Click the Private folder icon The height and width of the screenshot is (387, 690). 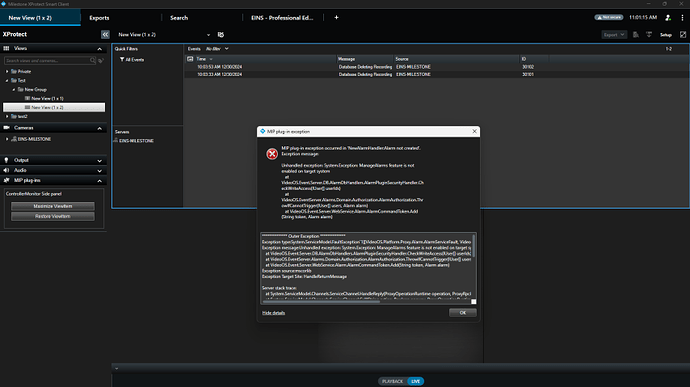click(x=14, y=71)
